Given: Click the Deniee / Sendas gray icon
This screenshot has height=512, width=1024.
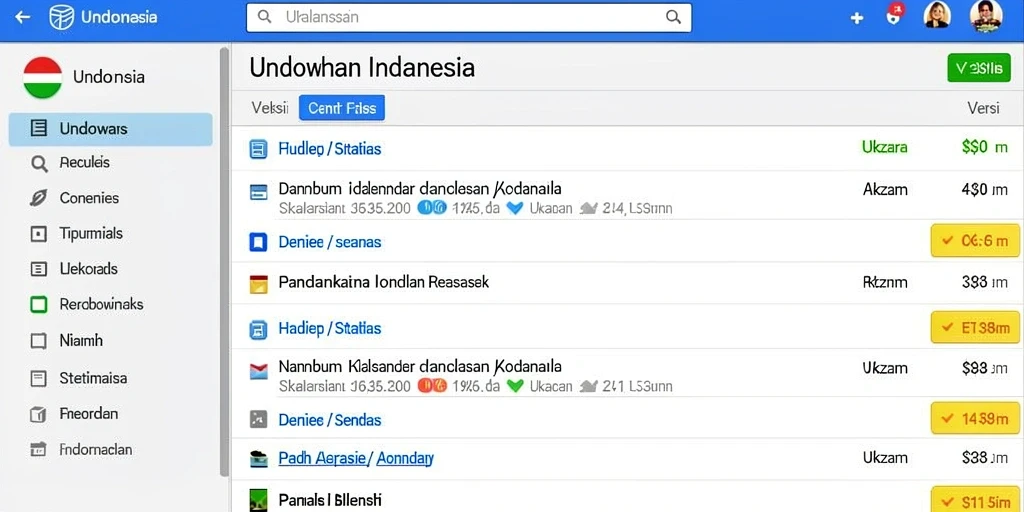Looking at the screenshot, I should click(259, 419).
